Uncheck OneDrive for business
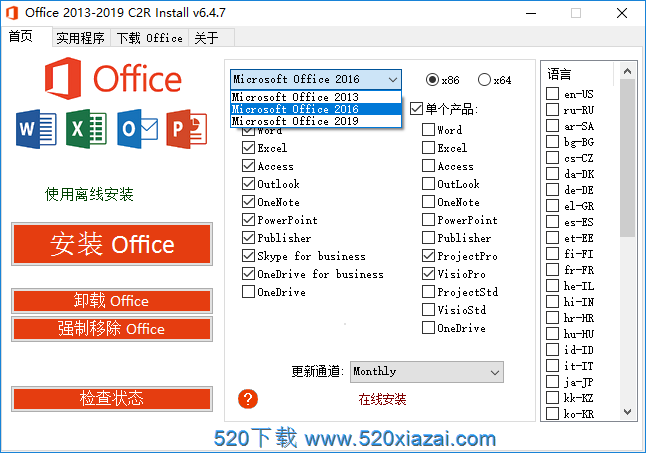The width and height of the screenshot is (646, 453). pyautogui.click(x=248, y=273)
